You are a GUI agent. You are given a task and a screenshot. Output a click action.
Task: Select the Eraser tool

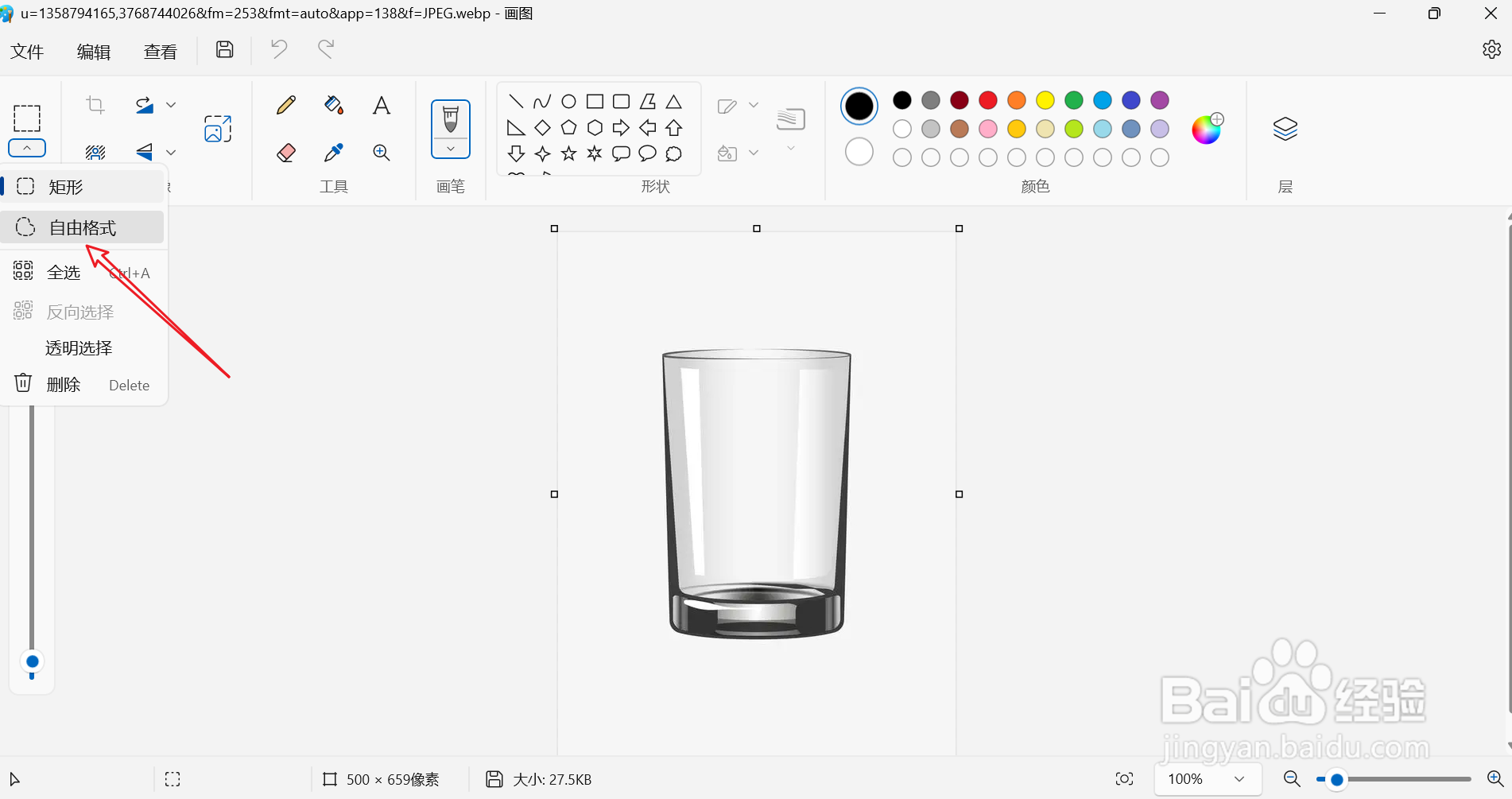[x=286, y=152]
